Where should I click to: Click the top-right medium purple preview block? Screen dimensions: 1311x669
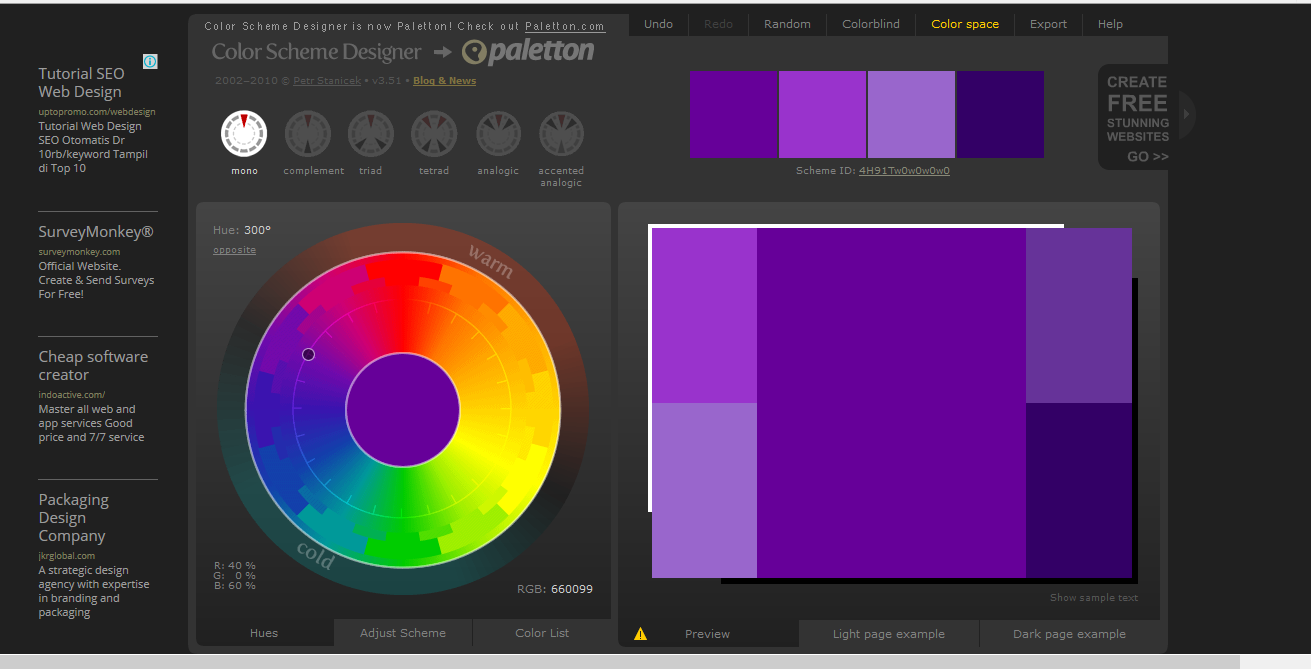[1079, 315]
